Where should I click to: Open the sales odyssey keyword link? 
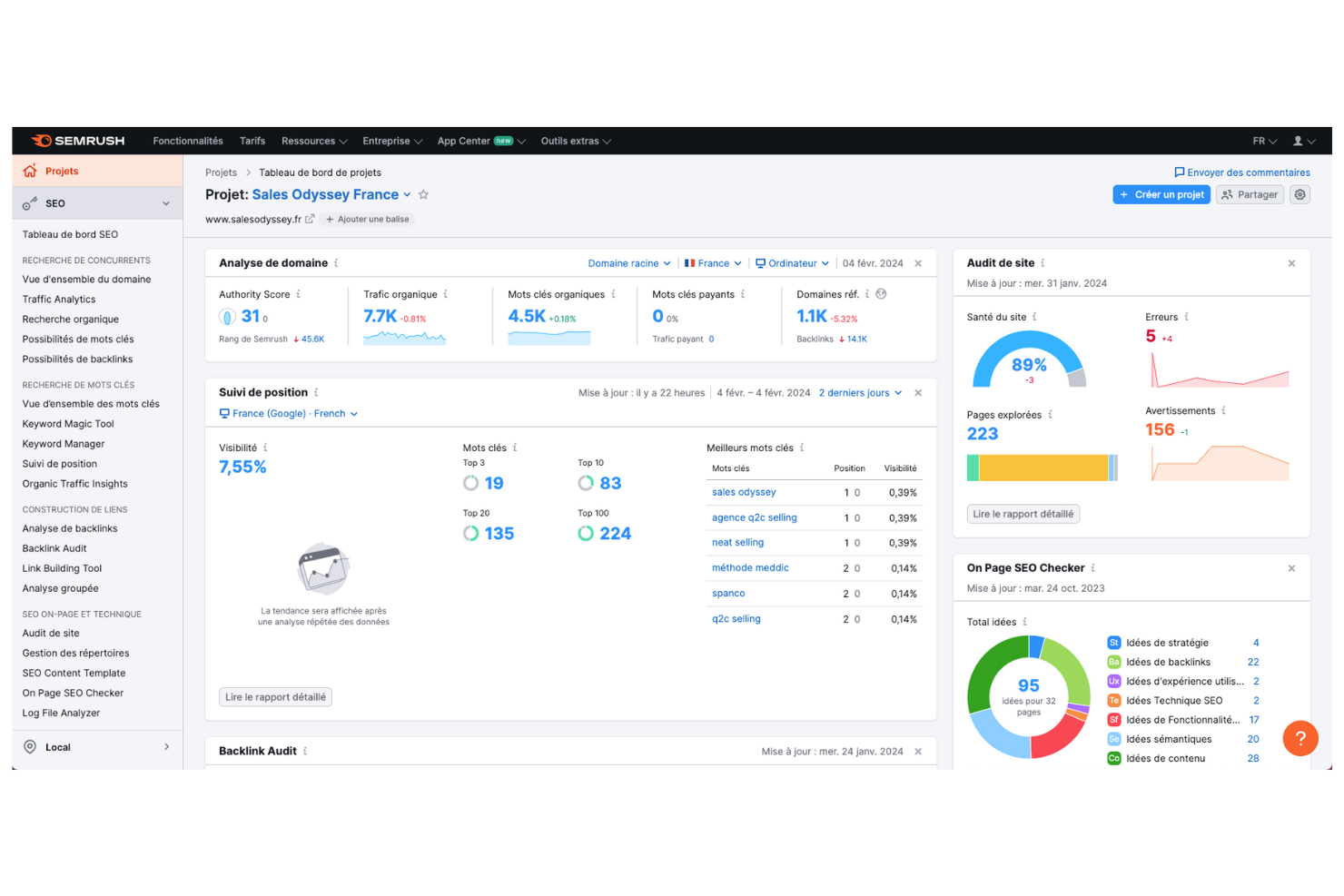(x=744, y=491)
